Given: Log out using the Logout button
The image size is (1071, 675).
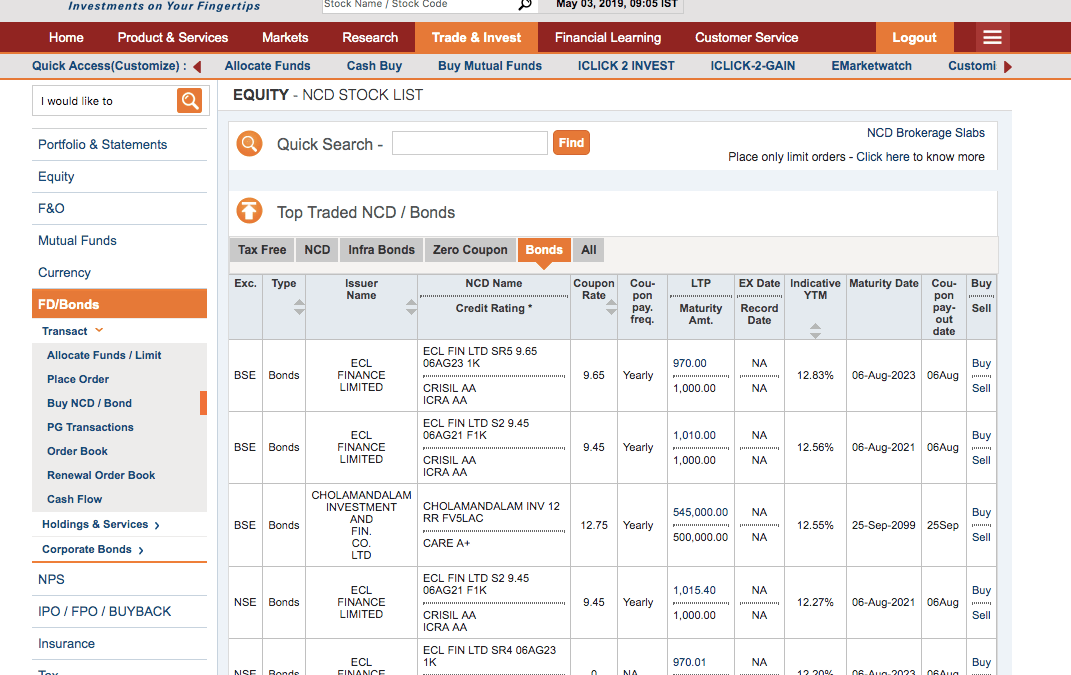Looking at the screenshot, I should click(914, 38).
